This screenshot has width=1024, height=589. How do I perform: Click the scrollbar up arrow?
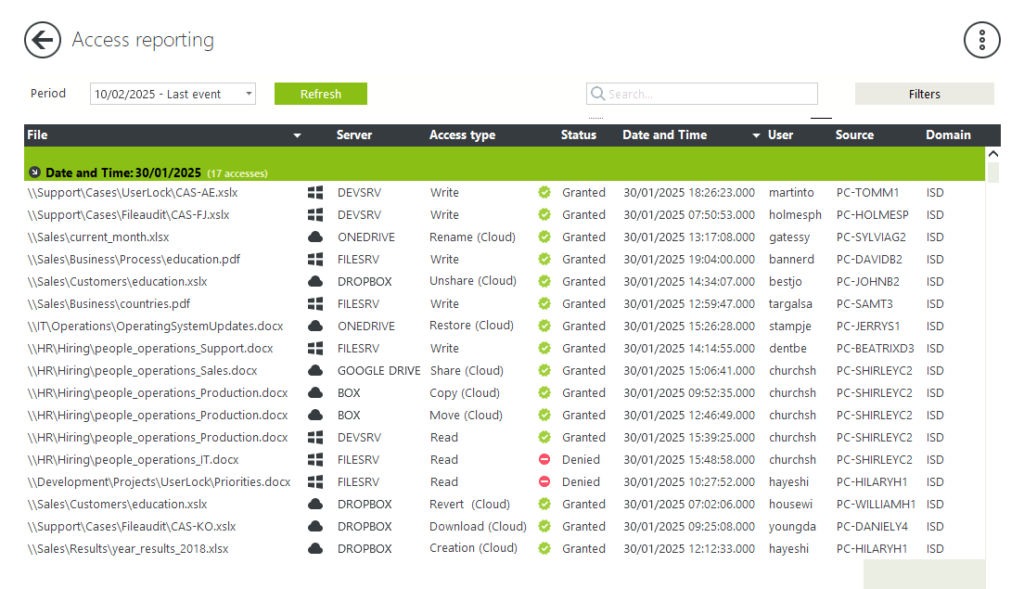992,155
